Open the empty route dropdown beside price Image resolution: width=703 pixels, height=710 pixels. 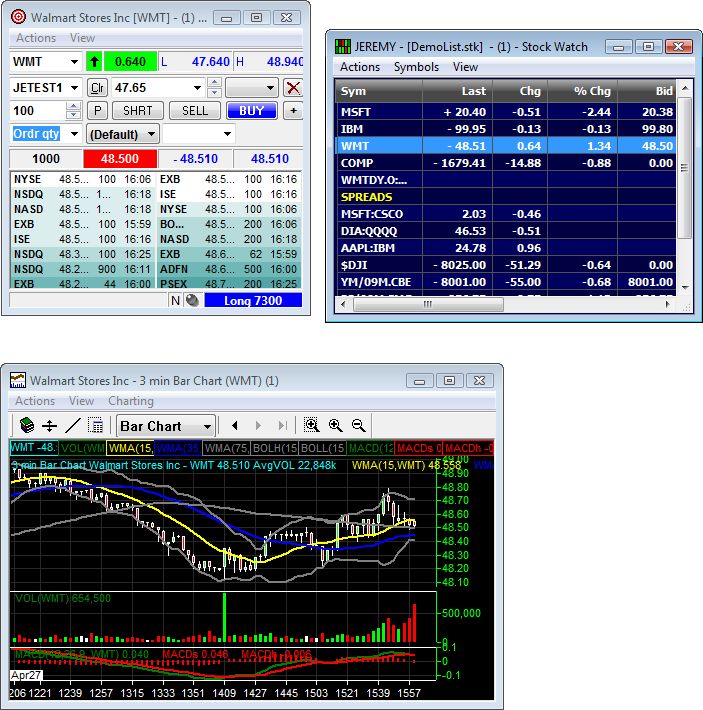(252, 87)
